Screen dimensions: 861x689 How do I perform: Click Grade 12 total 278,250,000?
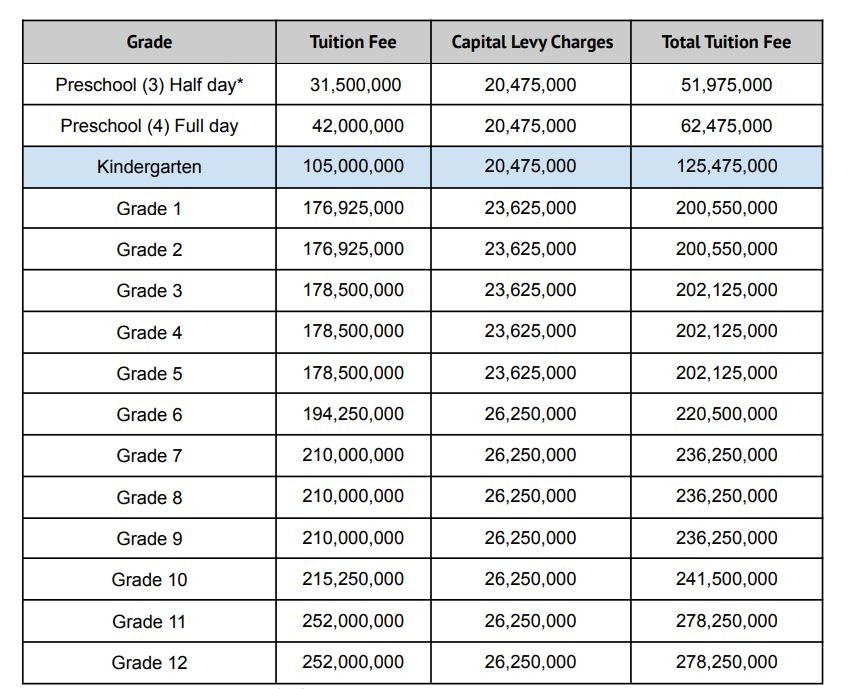(x=726, y=662)
